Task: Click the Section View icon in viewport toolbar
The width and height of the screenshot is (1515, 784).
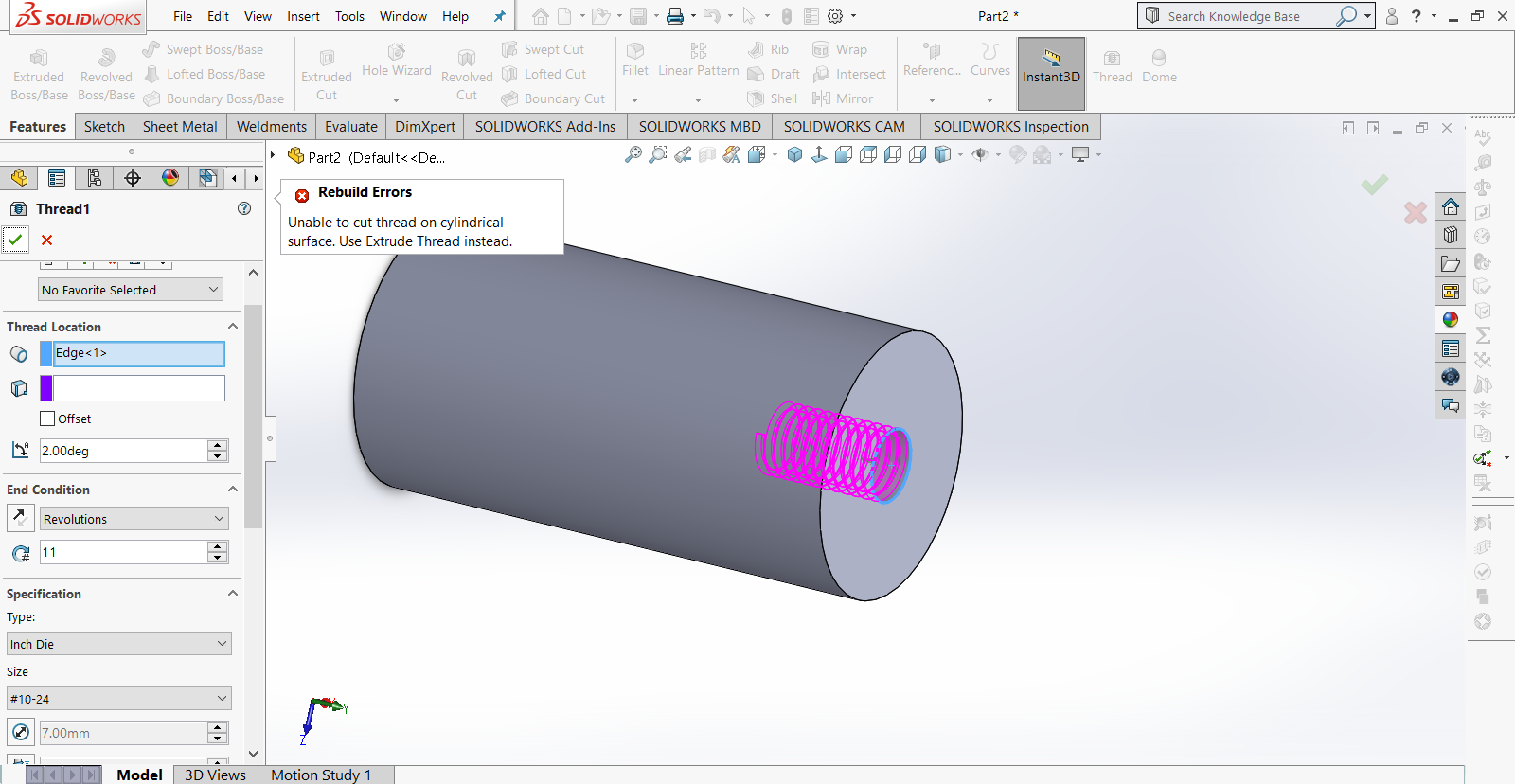Action: click(707, 154)
